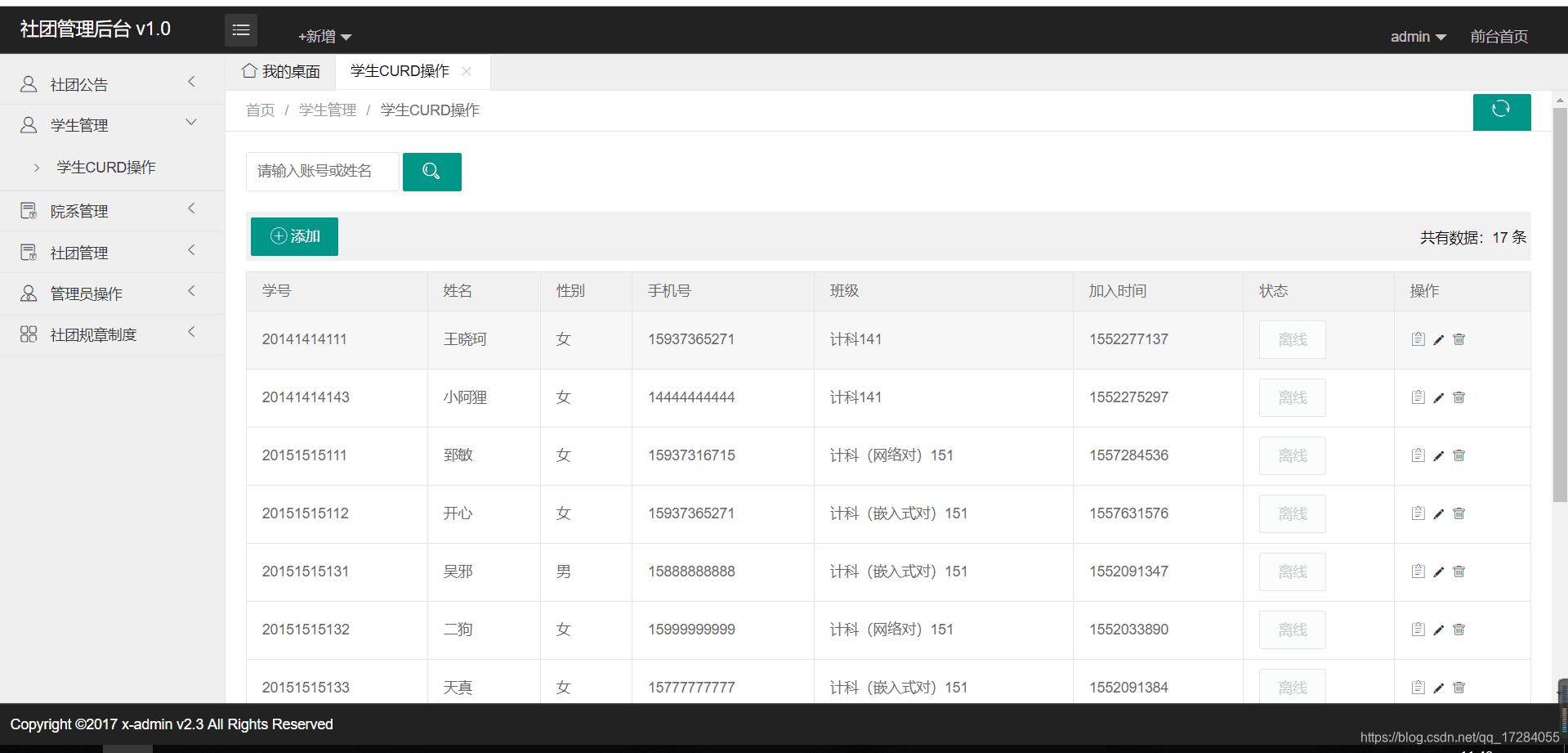Edit pencil icon for student 吴邪
This screenshot has height=753, width=1568.
[1439, 571]
